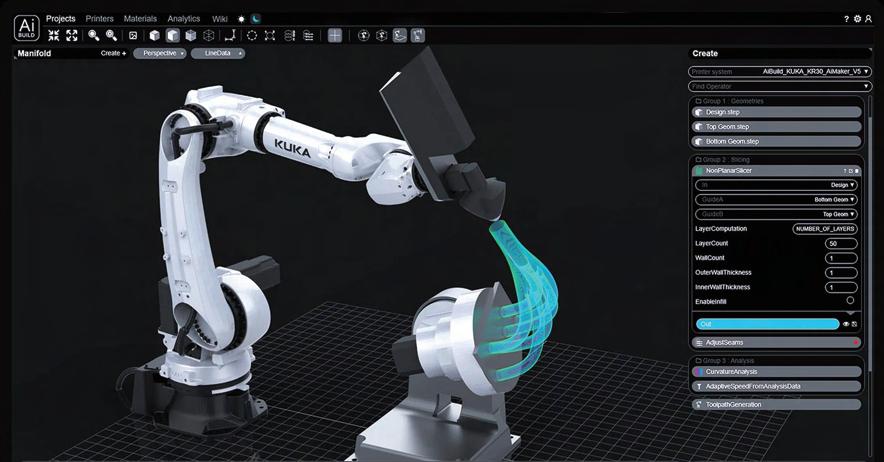Select the Top Geom.step geometry operator

pos(777,127)
